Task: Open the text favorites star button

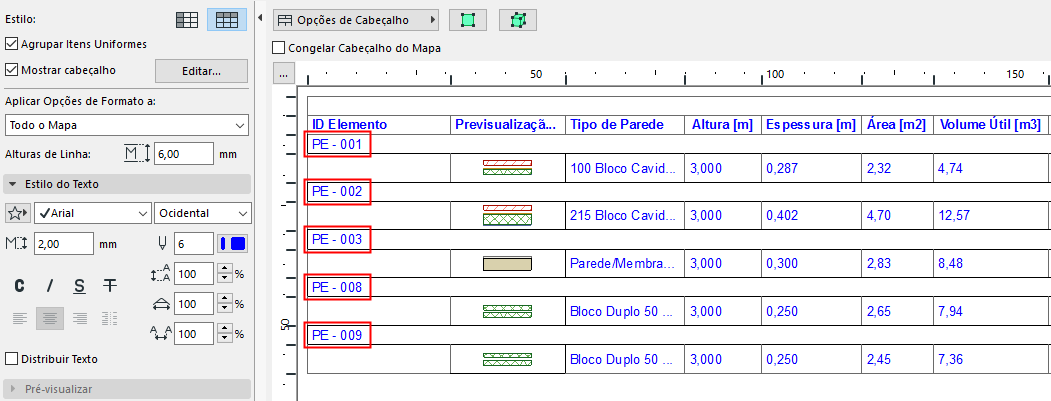Action: tap(18, 213)
